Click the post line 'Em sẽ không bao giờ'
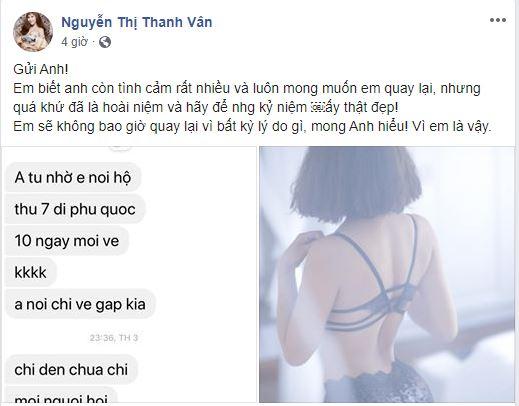This screenshot has height=406, width=519. point(252,126)
